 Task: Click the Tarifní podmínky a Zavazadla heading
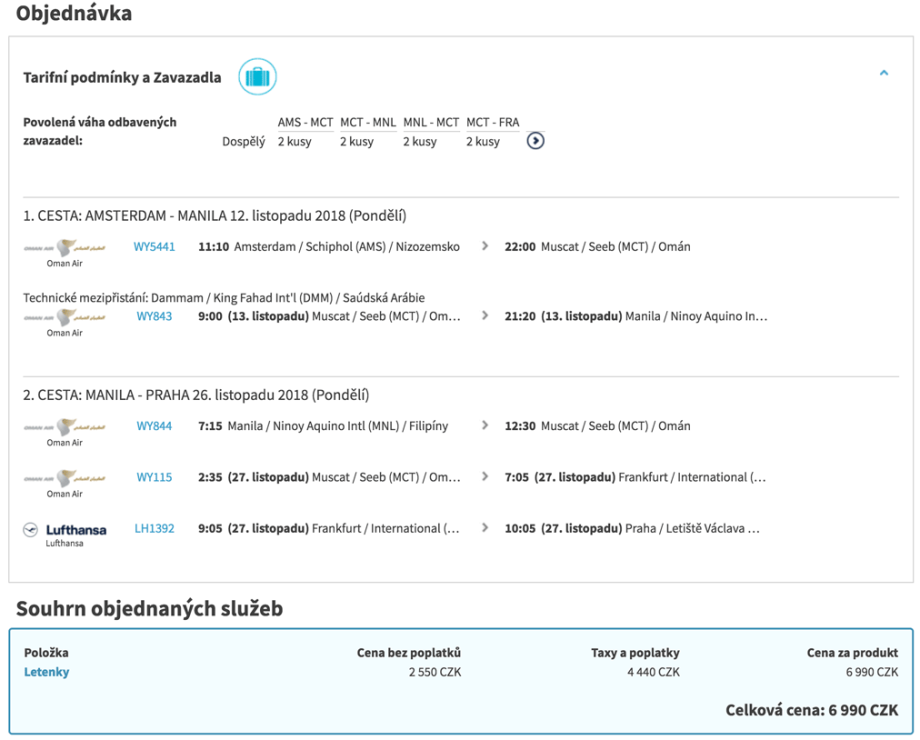tap(122, 78)
